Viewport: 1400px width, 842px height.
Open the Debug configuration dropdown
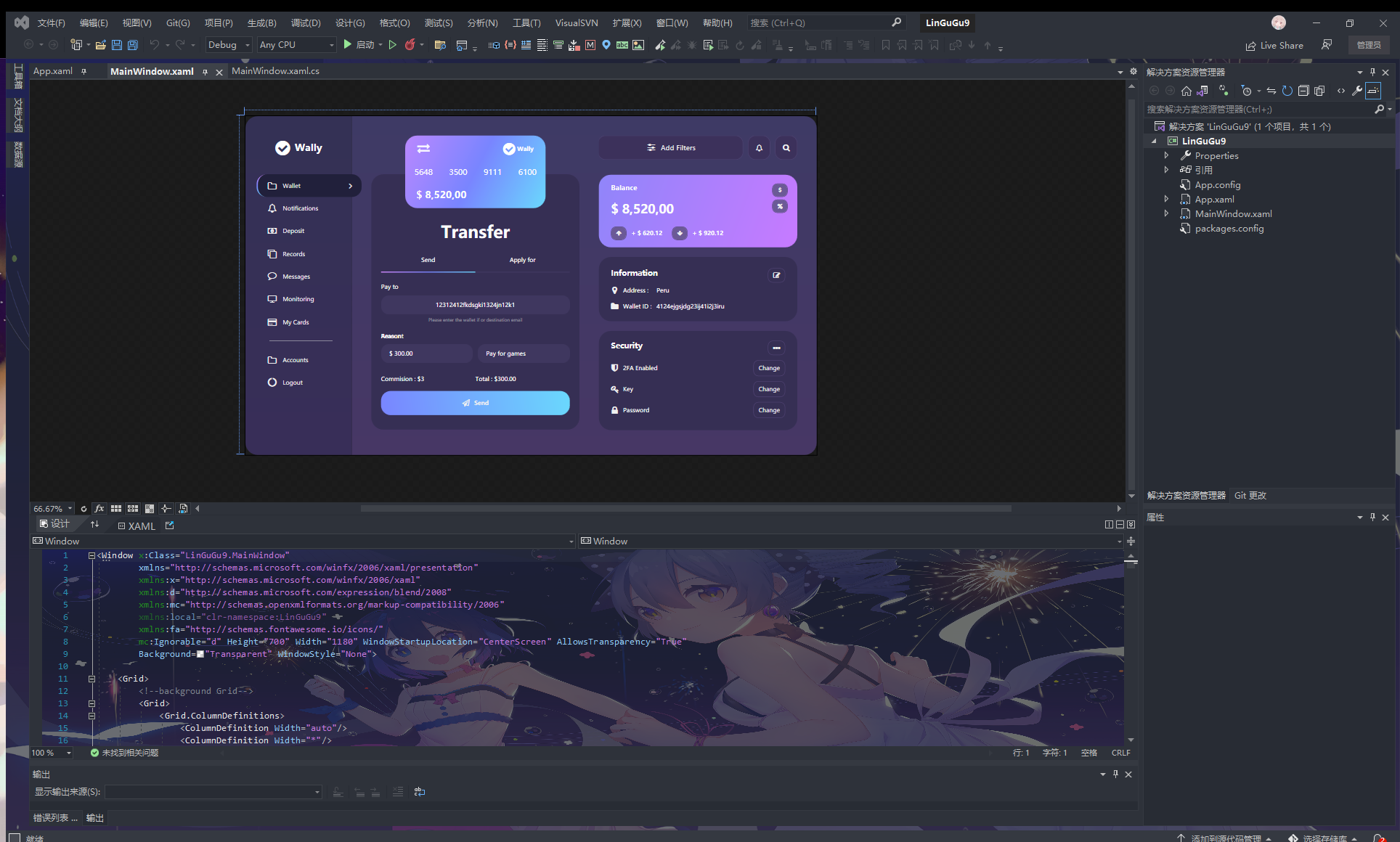click(228, 45)
